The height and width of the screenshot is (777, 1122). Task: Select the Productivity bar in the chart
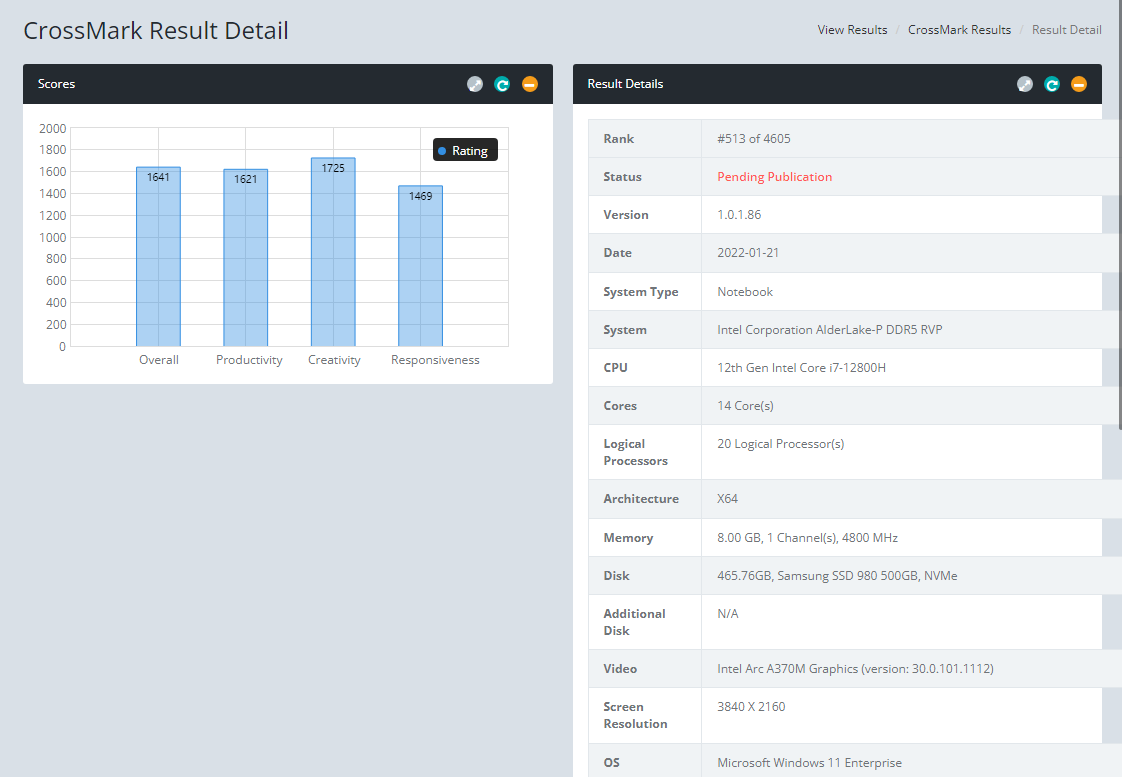coord(246,260)
